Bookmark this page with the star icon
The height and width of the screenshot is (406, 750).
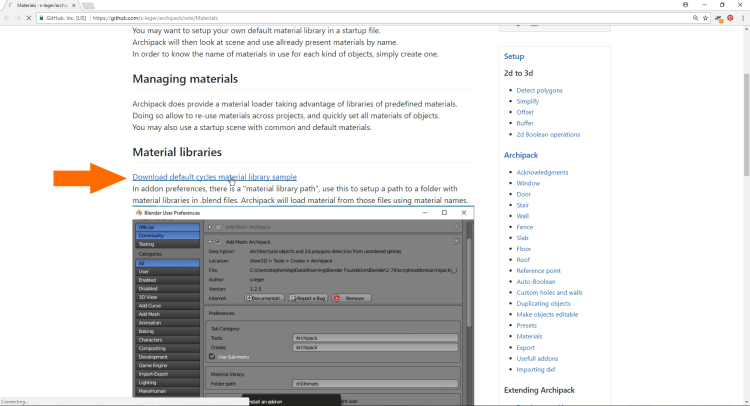[705, 18]
